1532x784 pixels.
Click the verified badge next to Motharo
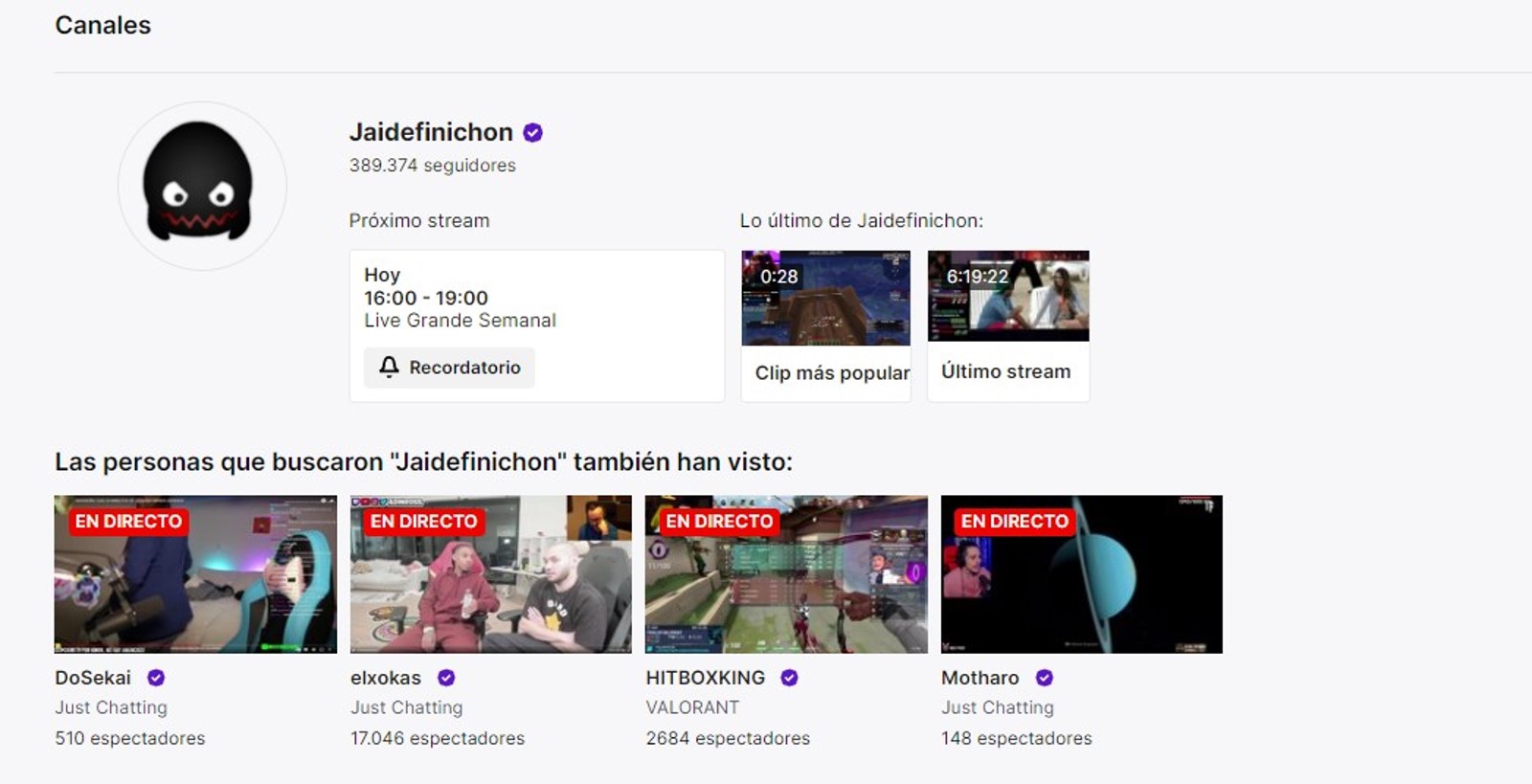[1045, 678]
